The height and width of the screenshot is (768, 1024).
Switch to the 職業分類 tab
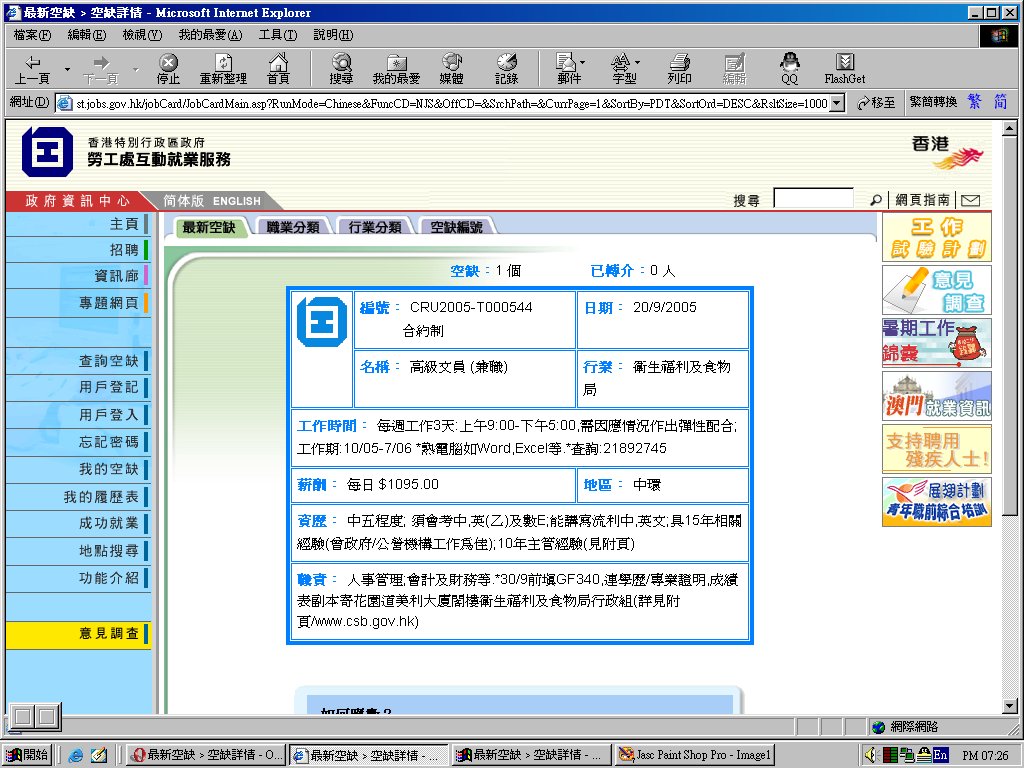coord(292,227)
